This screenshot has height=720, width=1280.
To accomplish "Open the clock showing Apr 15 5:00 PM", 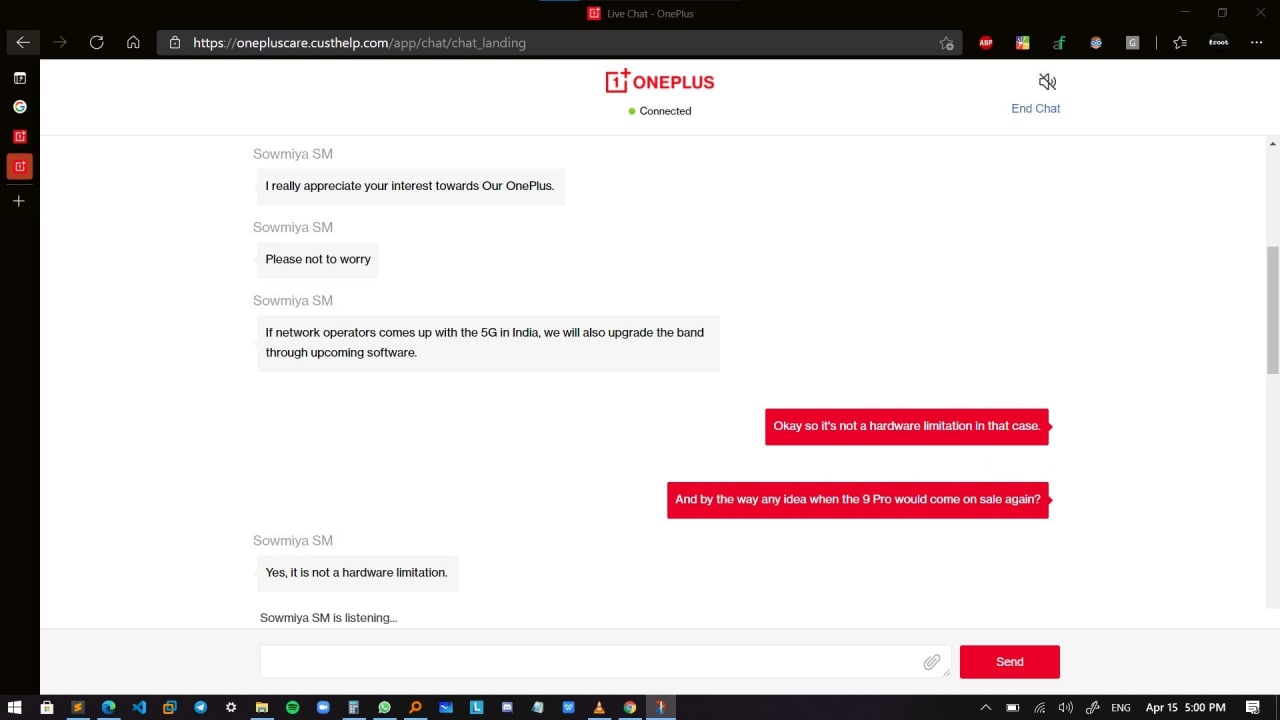I will point(1185,707).
